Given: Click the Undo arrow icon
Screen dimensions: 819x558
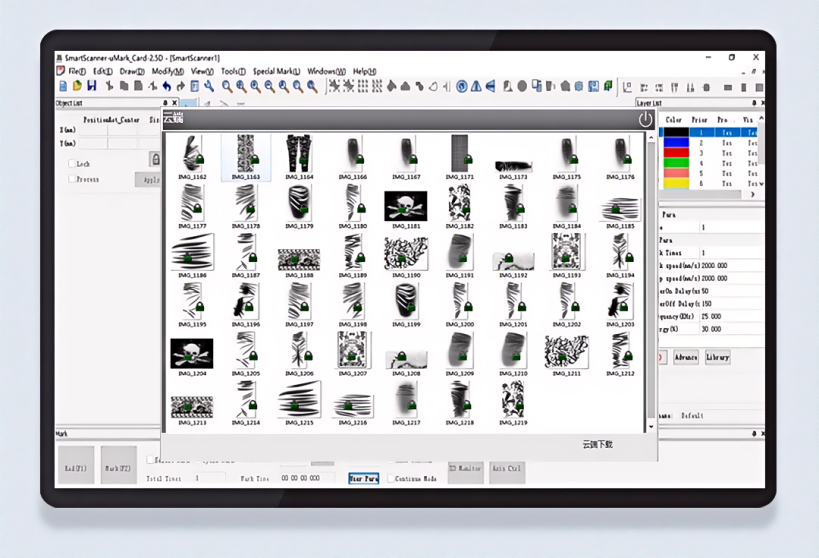Looking at the screenshot, I should (x=166, y=87).
